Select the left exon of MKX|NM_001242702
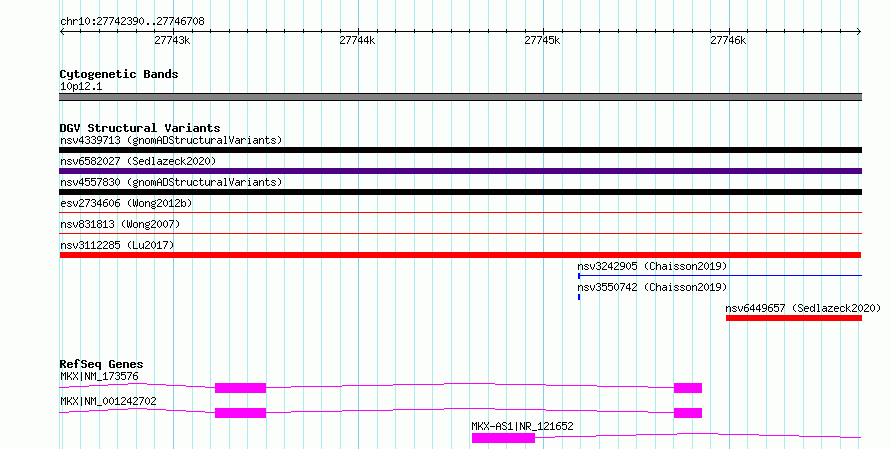The image size is (890, 449). tap(241, 413)
